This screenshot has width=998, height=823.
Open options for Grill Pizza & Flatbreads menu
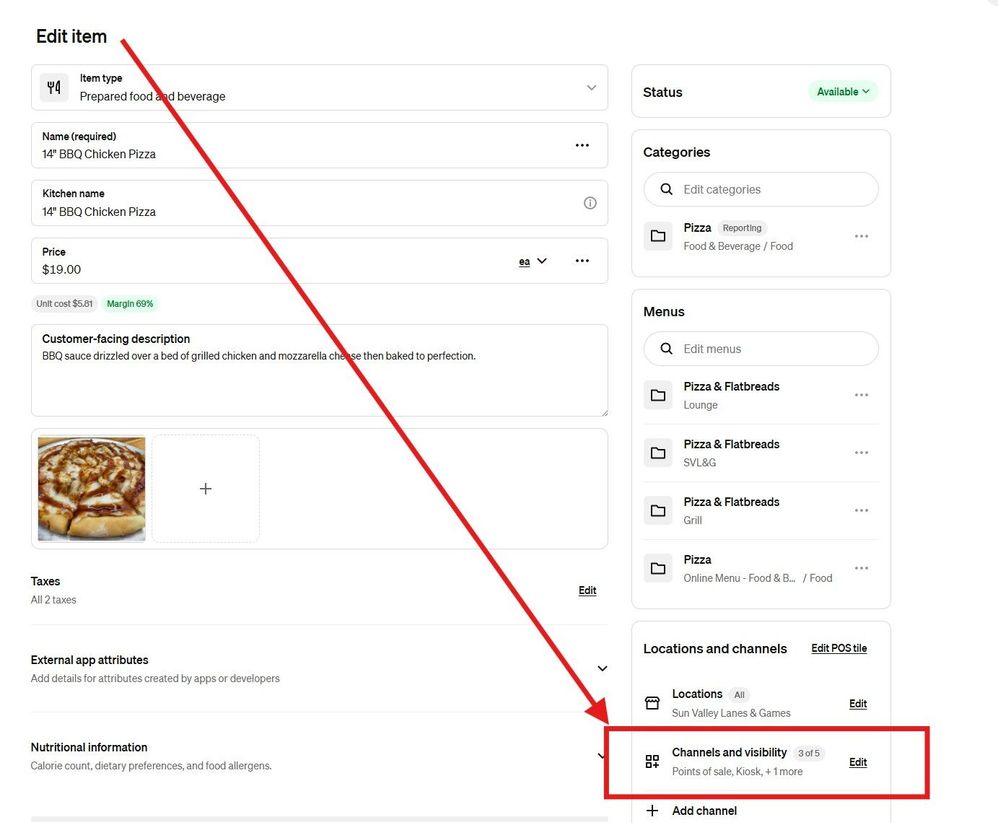pos(861,510)
